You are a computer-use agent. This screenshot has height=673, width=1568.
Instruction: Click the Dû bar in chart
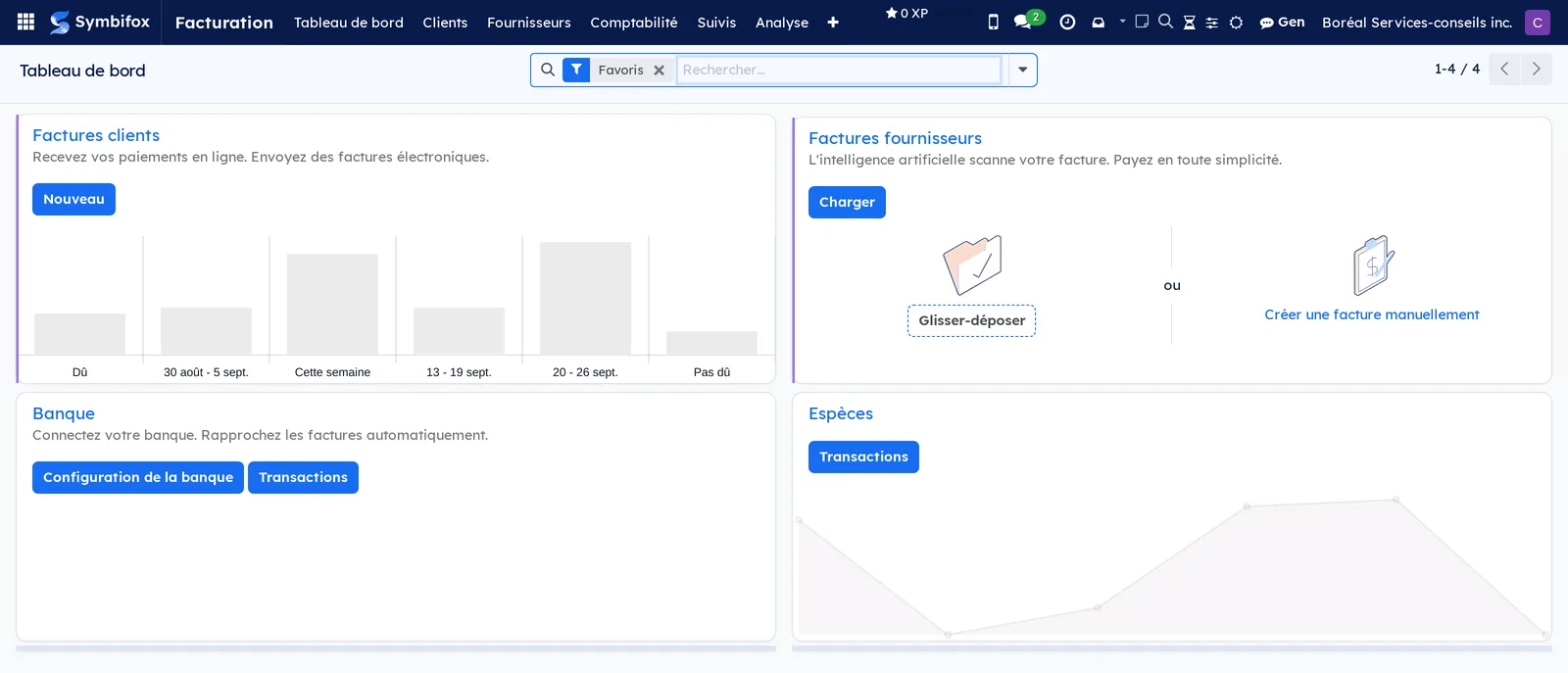tap(79, 333)
